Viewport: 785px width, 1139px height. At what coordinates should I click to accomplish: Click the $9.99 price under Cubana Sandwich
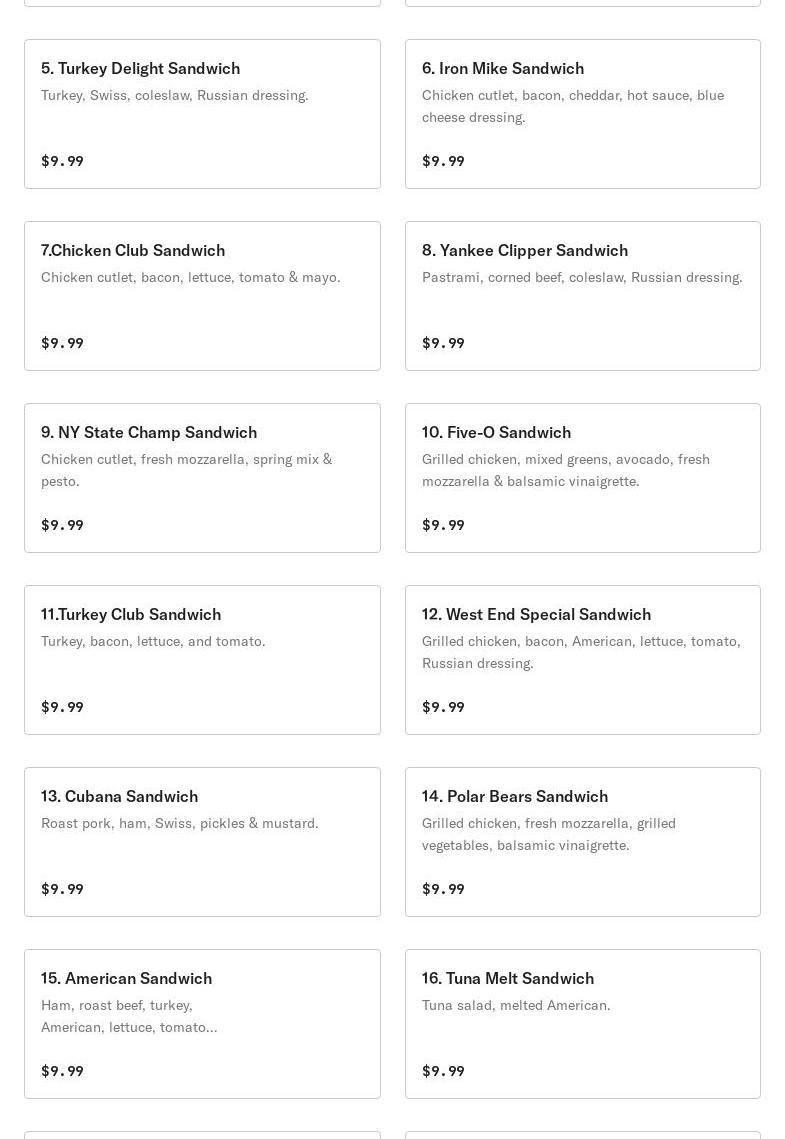(x=62, y=889)
